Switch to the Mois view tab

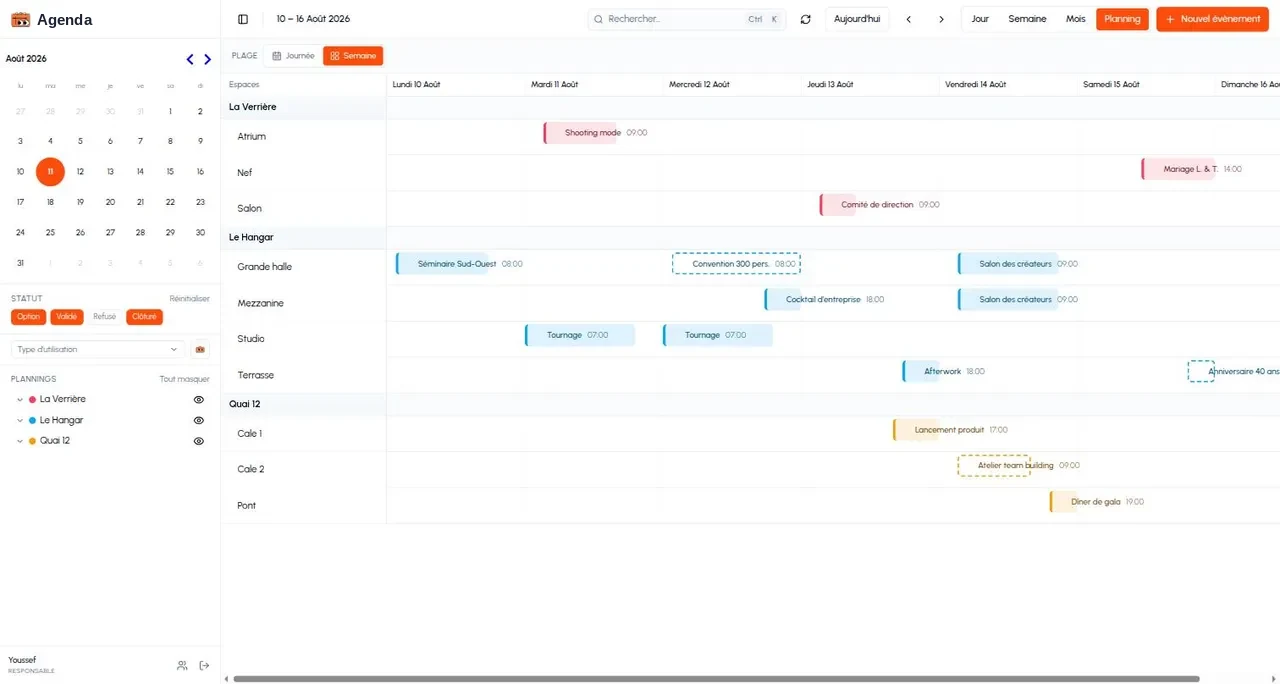click(1075, 19)
